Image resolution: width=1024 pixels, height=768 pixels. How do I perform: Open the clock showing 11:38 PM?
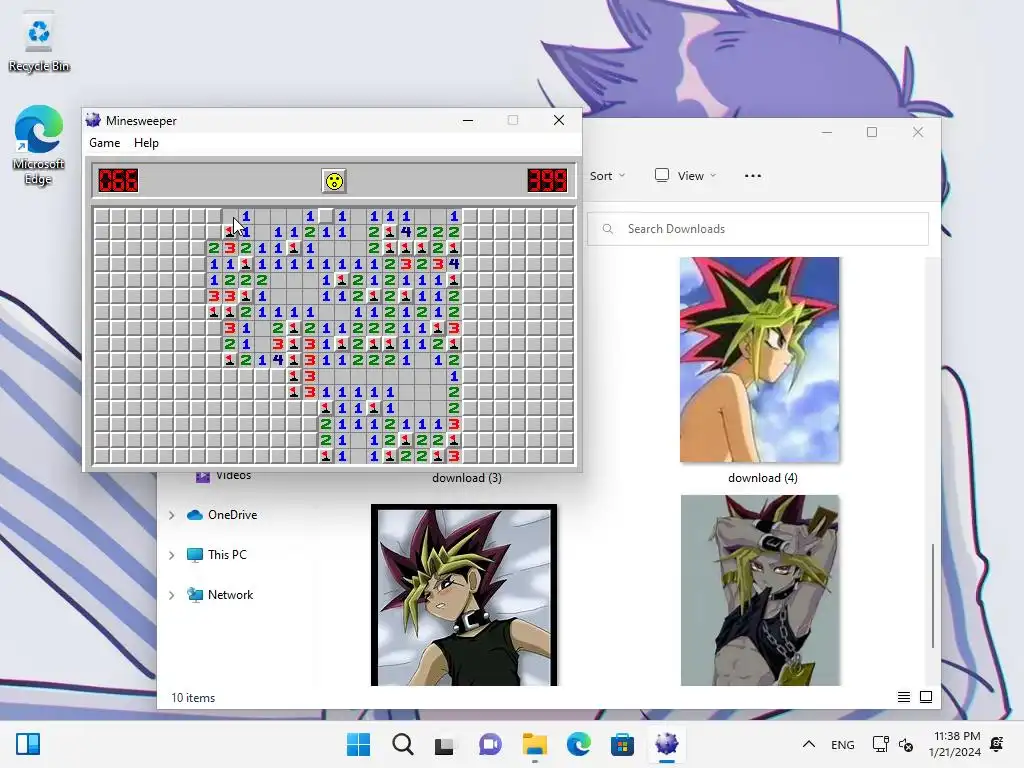[955, 744]
